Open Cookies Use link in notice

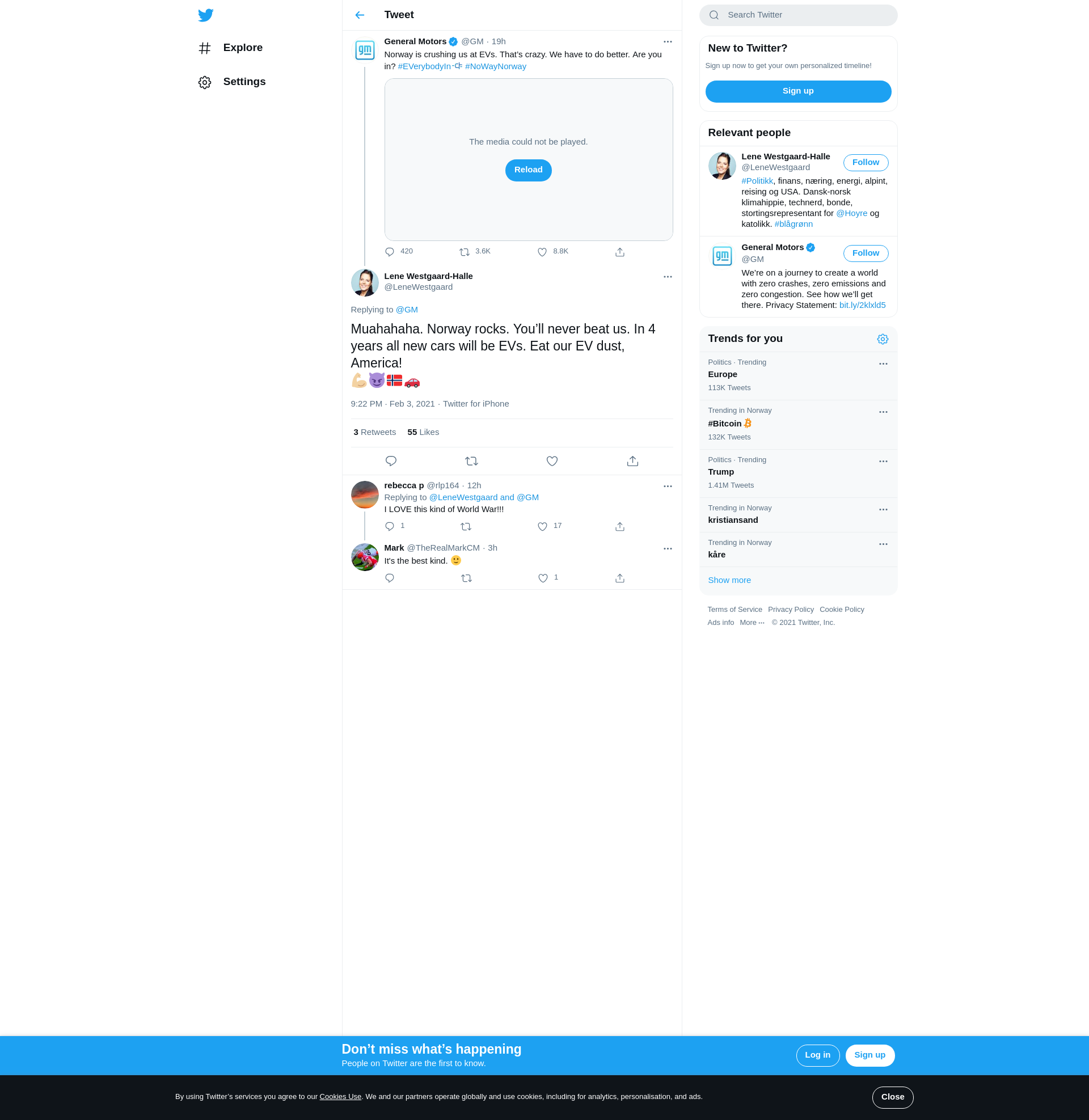[340, 1097]
